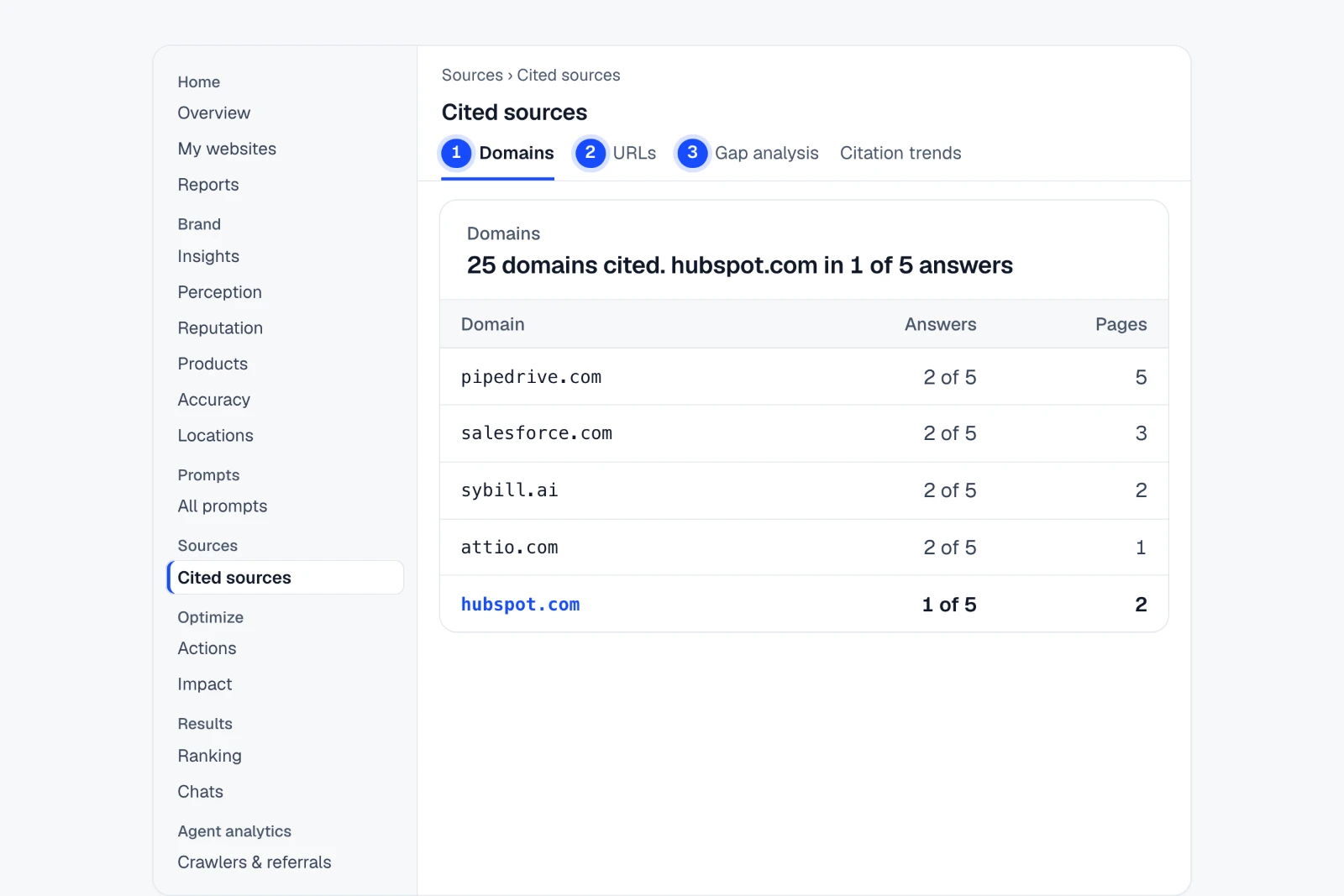Screen dimensions: 1344x896
Task: Click the pipedrive.com domain row
Action: click(x=804, y=377)
